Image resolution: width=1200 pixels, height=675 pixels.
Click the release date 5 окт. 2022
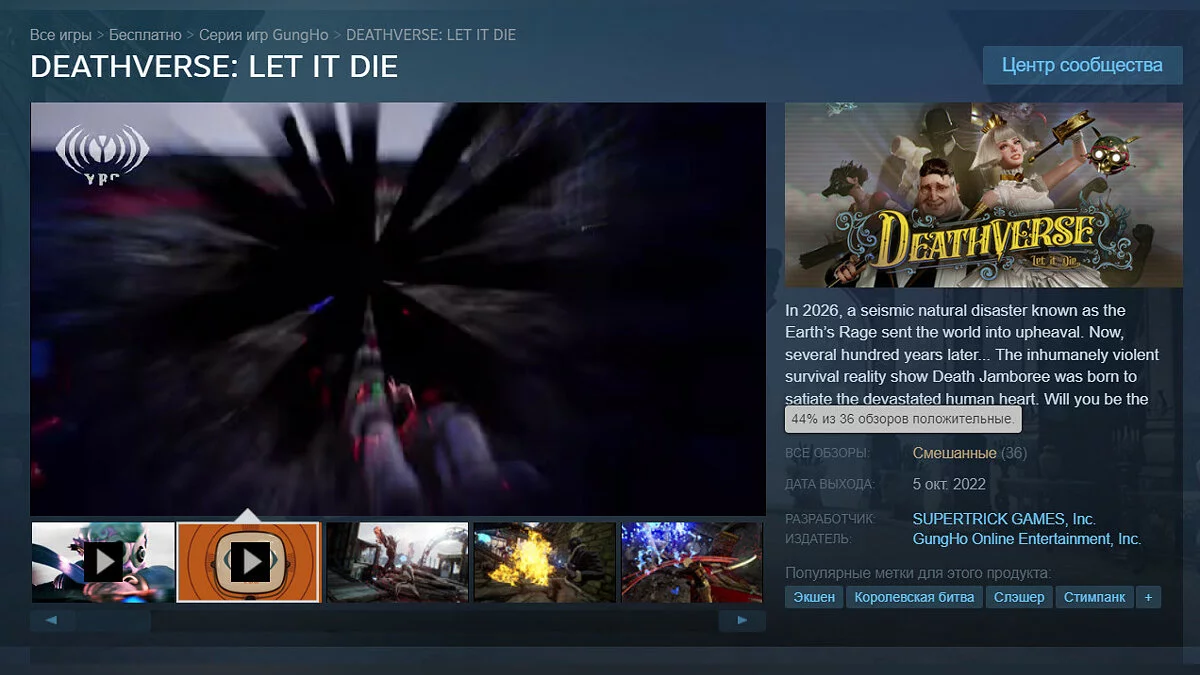click(949, 484)
